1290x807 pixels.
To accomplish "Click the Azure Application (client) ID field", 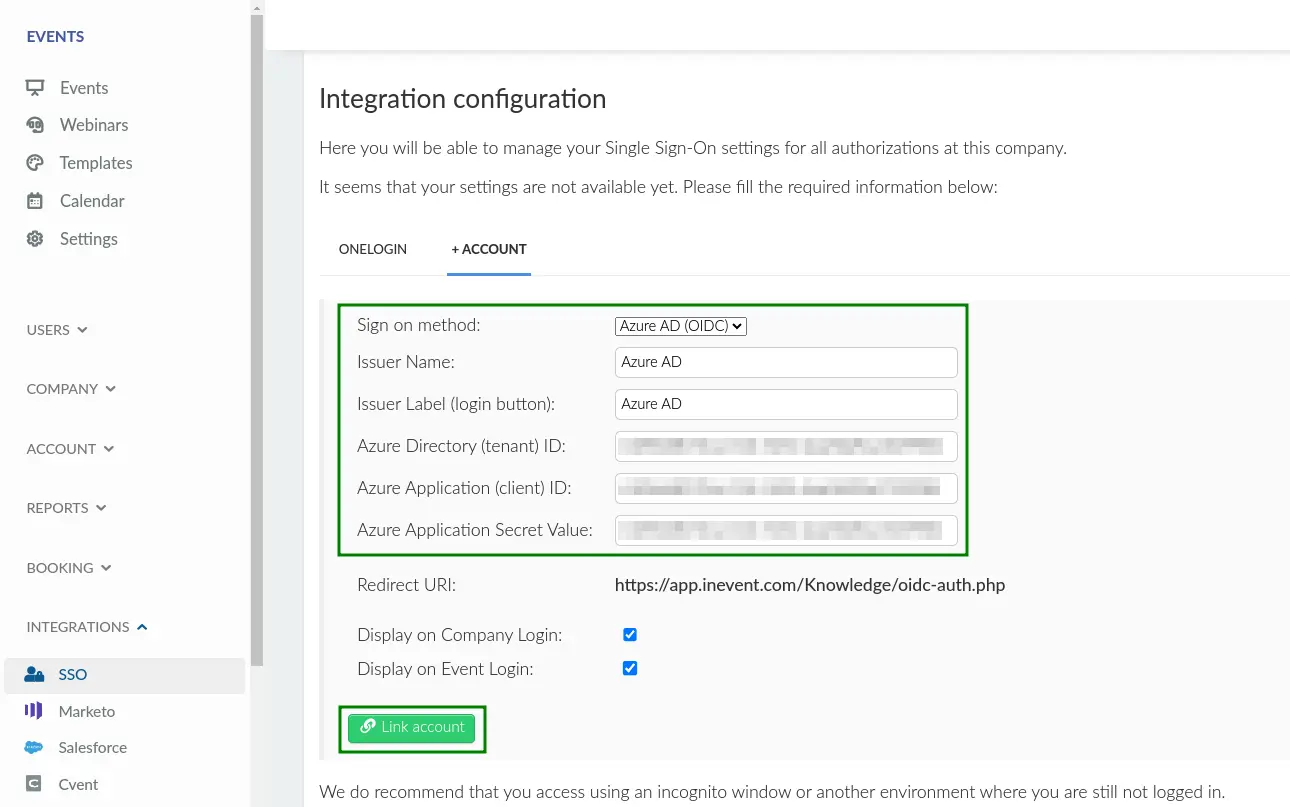I will point(786,488).
